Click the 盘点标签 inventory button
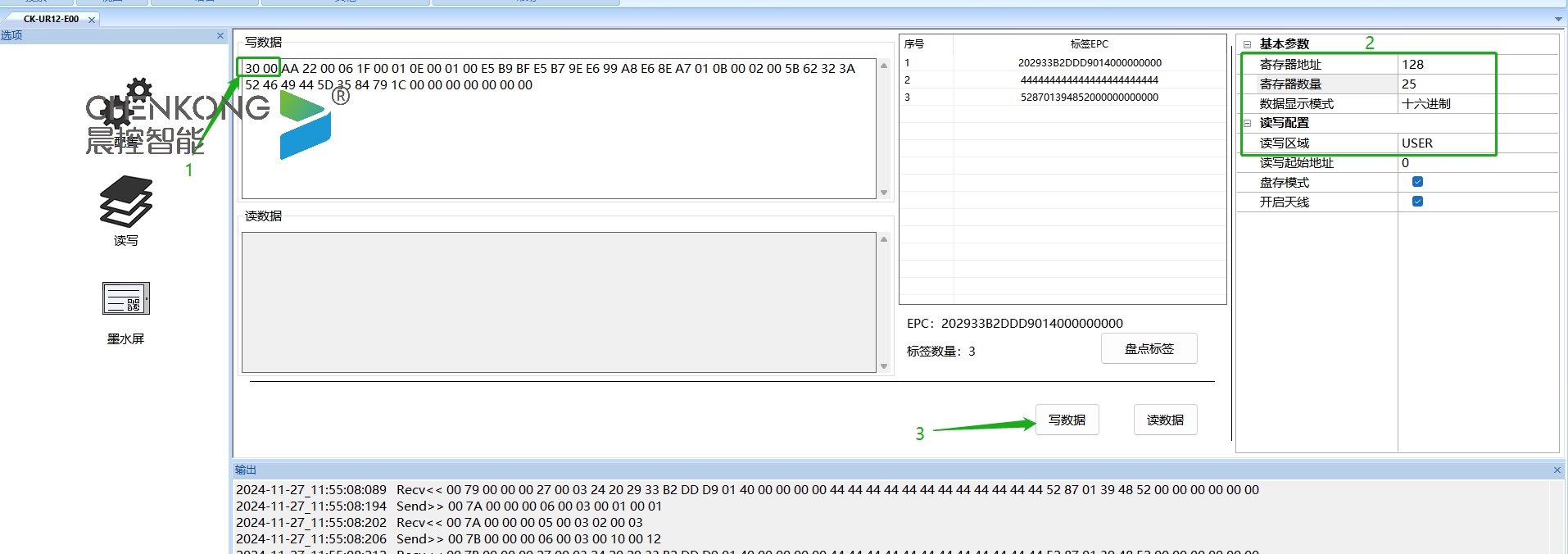This screenshot has width=1568, height=554. 1149,348
